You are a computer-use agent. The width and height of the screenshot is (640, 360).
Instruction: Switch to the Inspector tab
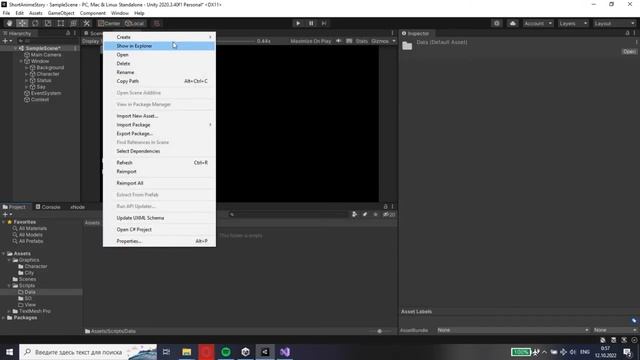(416, 33)
